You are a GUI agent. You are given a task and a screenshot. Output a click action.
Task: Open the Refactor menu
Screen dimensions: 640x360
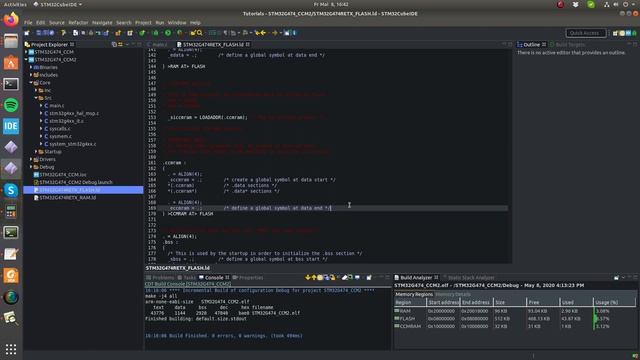click(78, 22)
